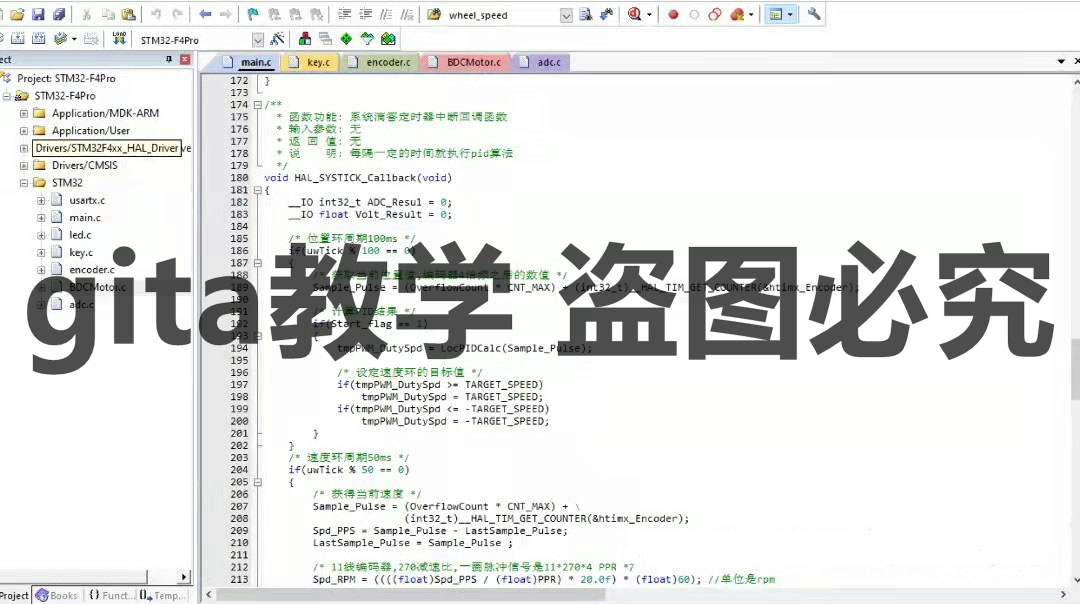Select Project: STM32-F4Pro root node
Image resolution: width=1080 pixels, height=604 pixels.
pos(66,79)
